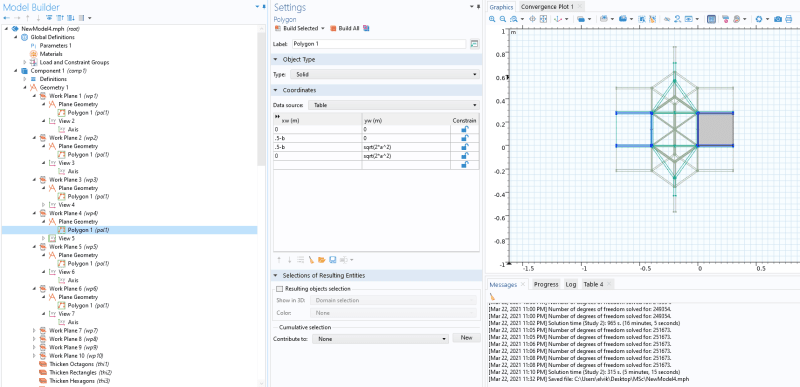The image size is (800, 387).
Task: Click the Previous Node back arrow in Model Builder
Action: click(x=6, y=18)
